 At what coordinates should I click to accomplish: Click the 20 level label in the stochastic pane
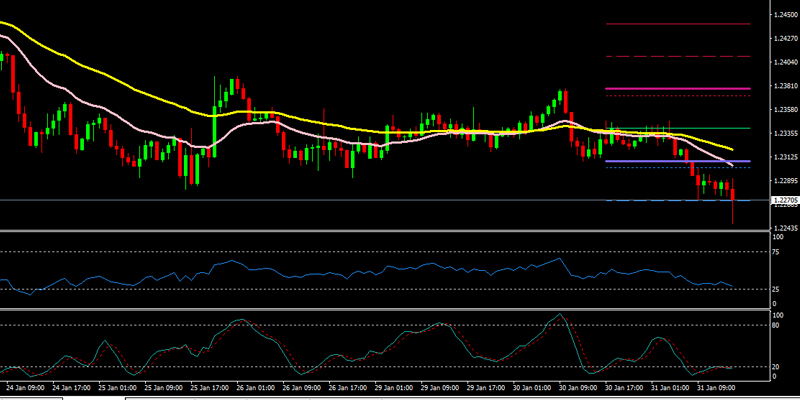[x=777, y=367]
